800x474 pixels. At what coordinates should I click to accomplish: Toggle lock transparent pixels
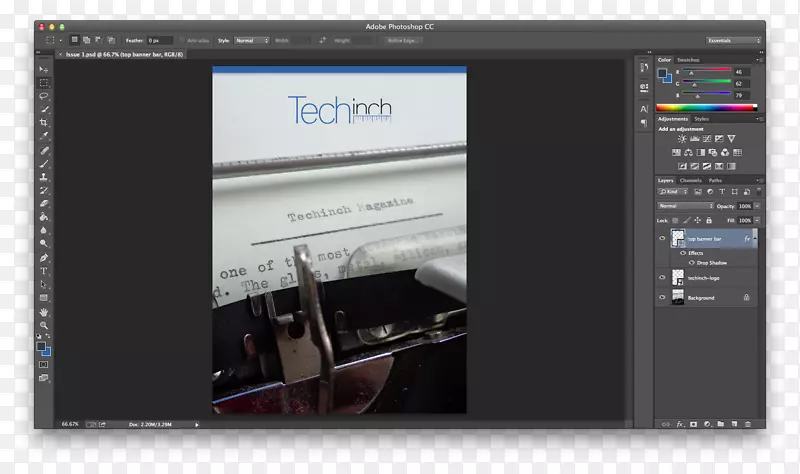click(675, 220)
